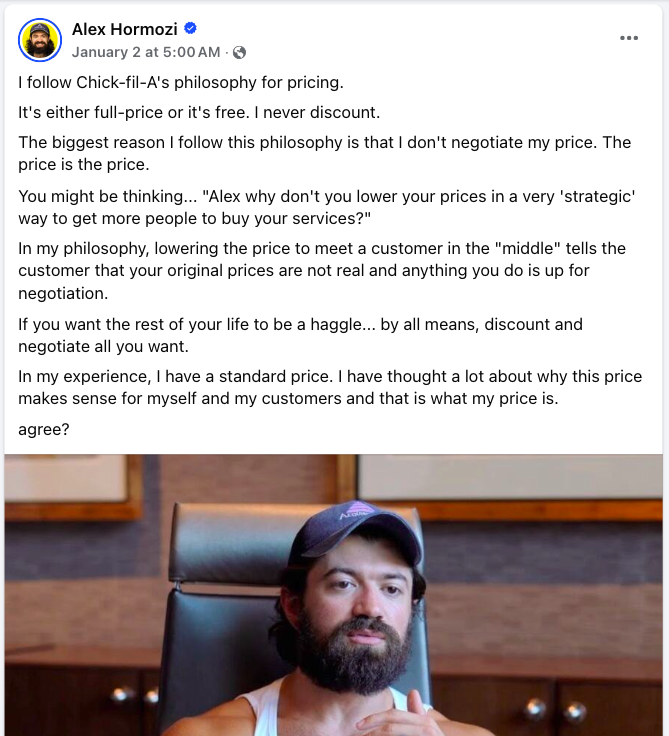Click the paragraph starting "In my philosophy"
Viewport: 669px width, 736px height.
[x=324, y=275]
